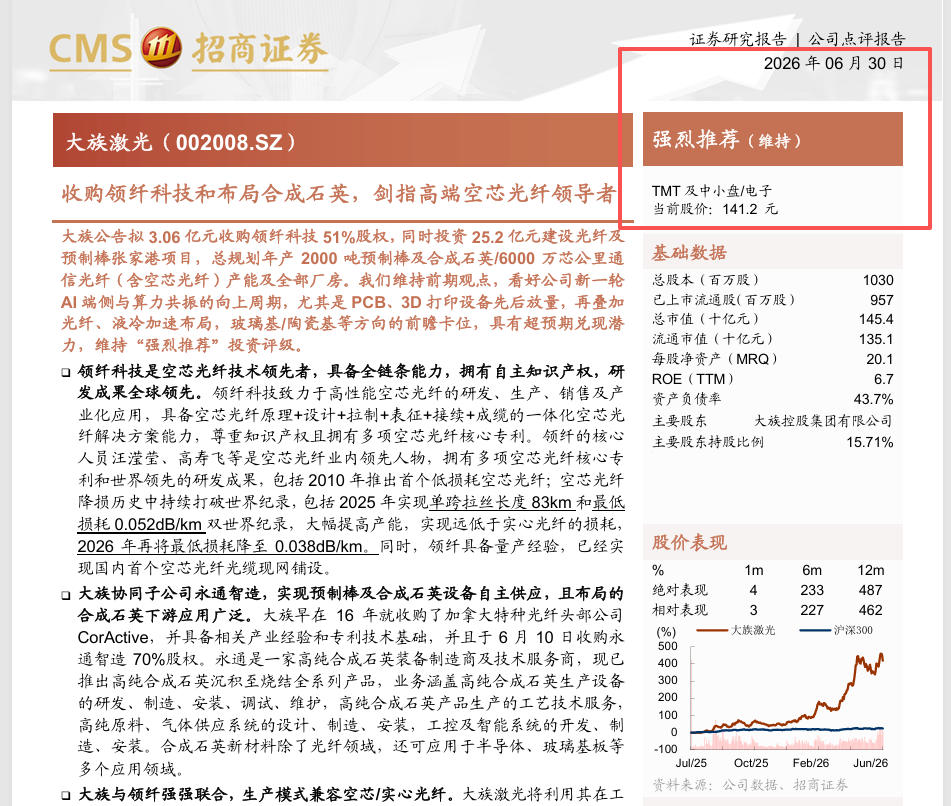951x806 pixels.
Task: Click the first bullet marker before 领纤科技
Action: point(66,372)
